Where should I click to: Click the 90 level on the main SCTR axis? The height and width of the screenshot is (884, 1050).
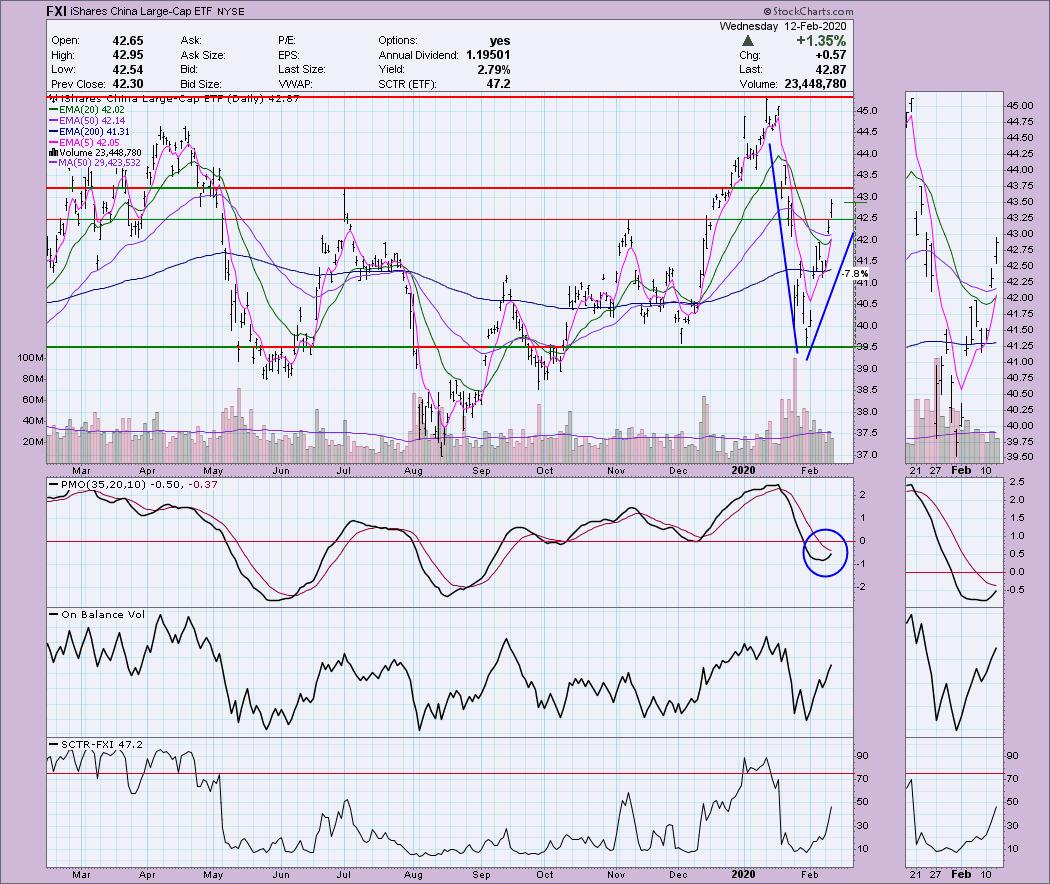pos(863,756)
